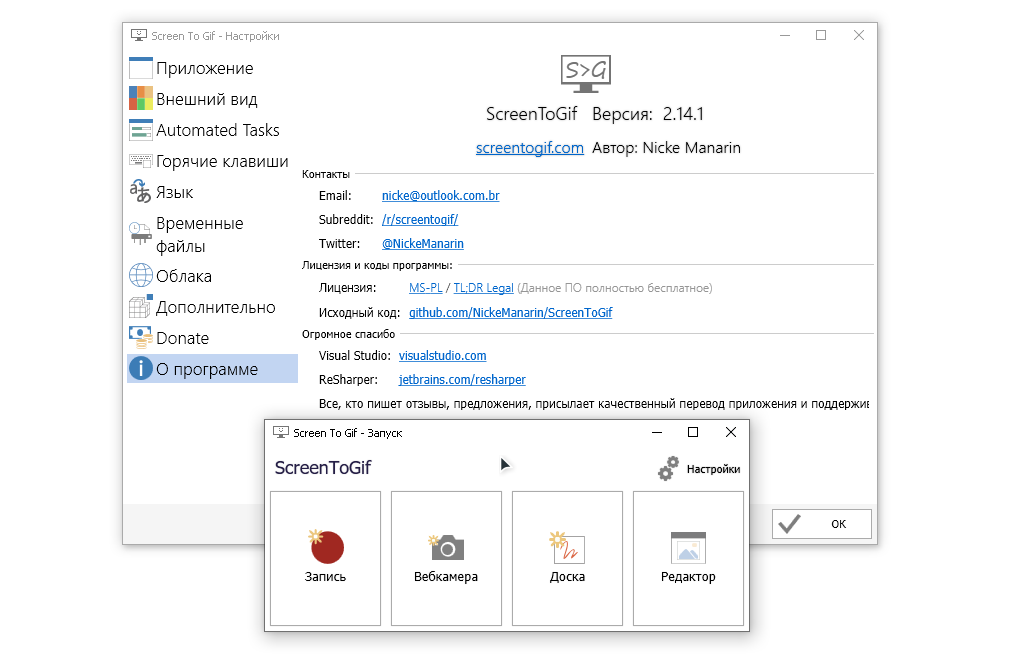Open the Дополнительно label
This screenshot has height=655, width=1010.
click(x=216, y=307)
